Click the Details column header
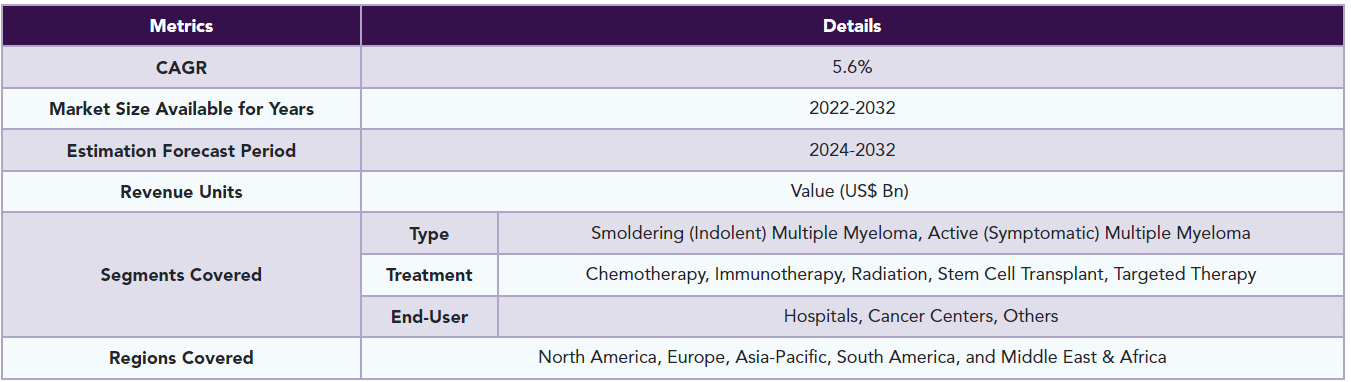The width and height of the screenshot is (1351, 382). coord(852,26)
